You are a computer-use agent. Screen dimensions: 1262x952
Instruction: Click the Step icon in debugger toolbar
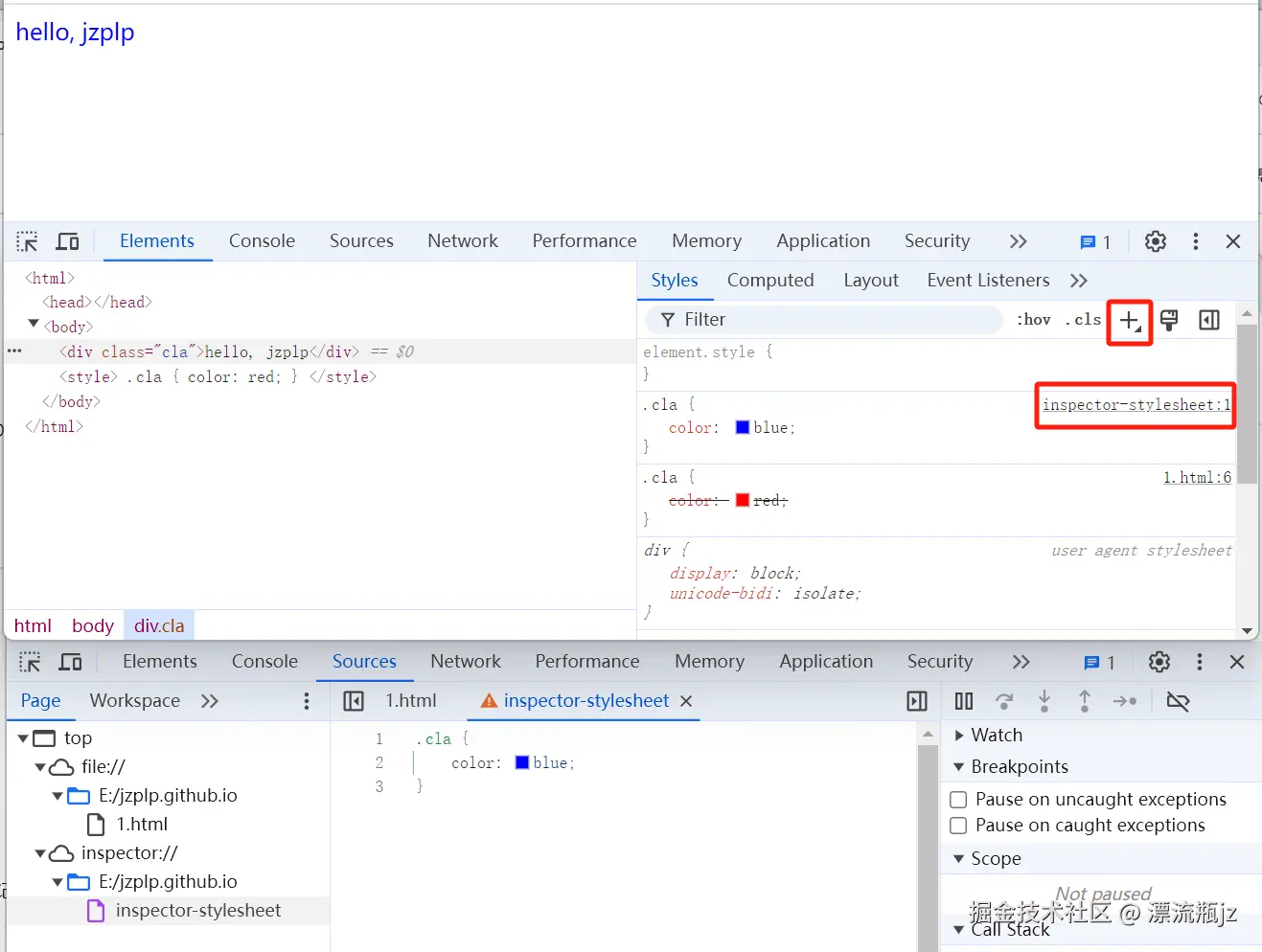[x=1125, y=701]
